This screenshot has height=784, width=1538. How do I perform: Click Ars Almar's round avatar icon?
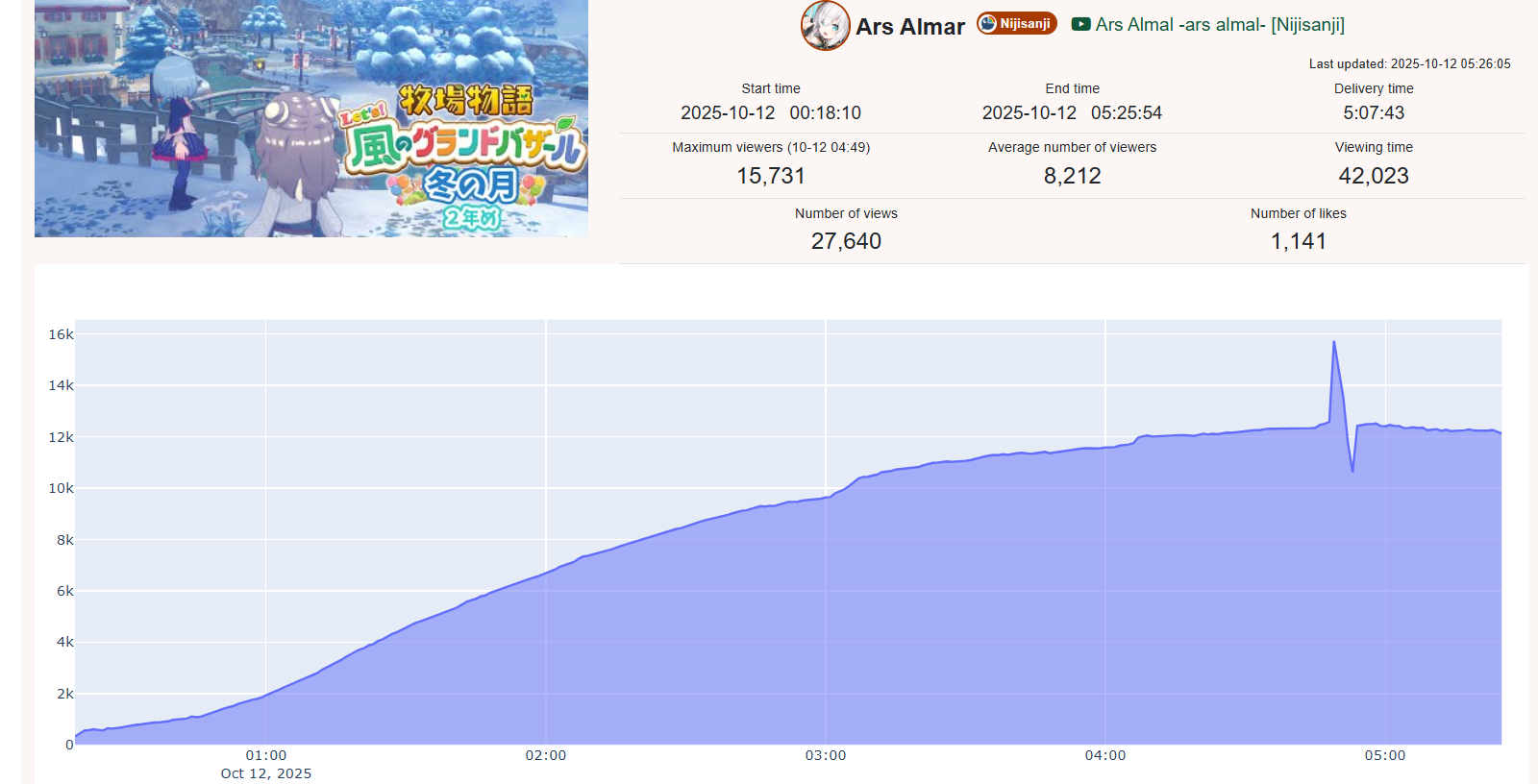tap(826, 26)
